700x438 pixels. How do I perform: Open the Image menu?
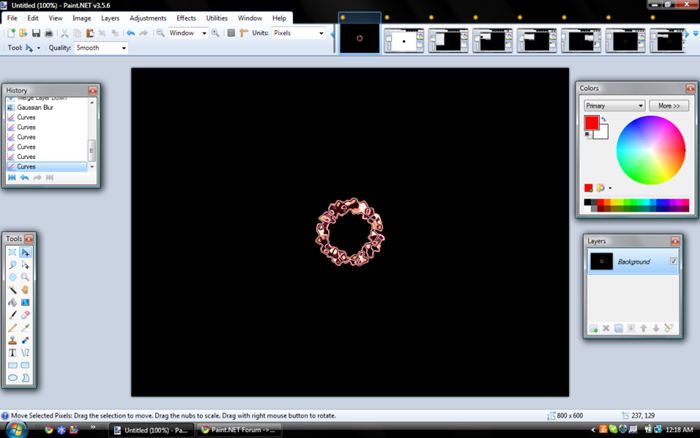pyautogui.click(x=82, y=18)
